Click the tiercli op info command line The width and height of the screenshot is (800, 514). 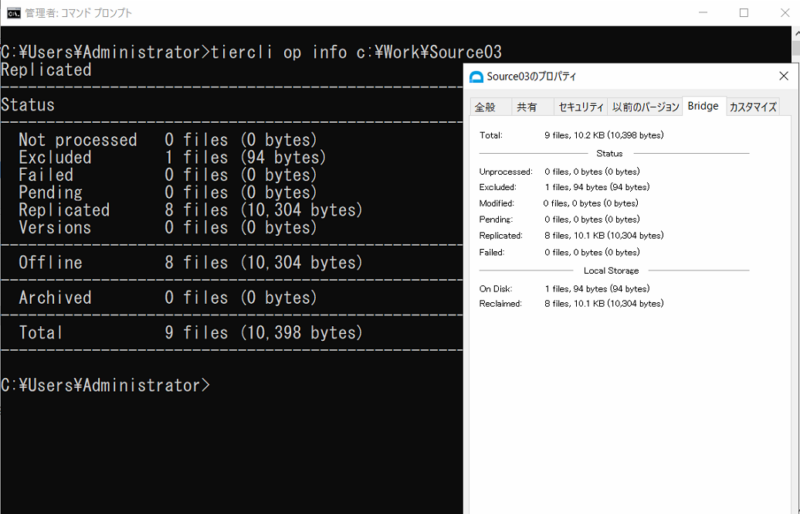click(x=250, y=52)
